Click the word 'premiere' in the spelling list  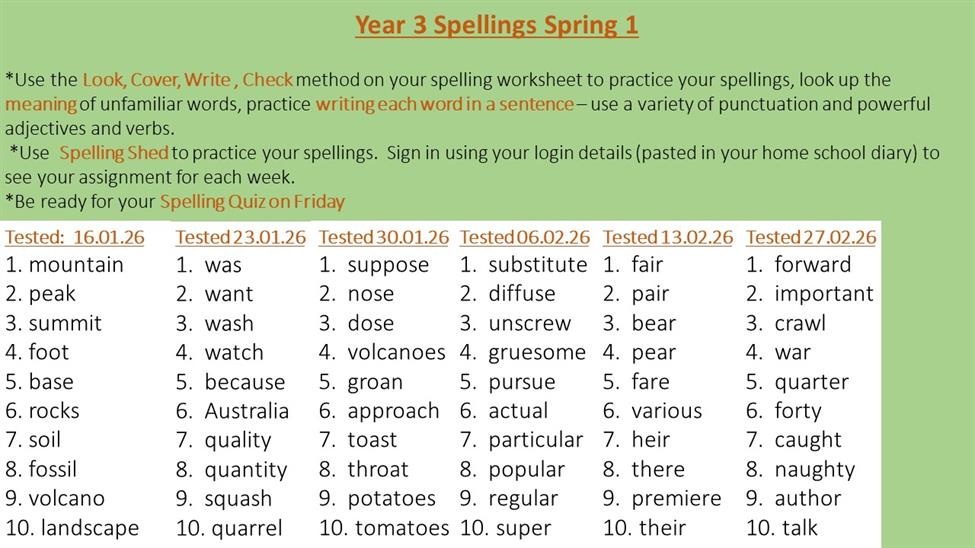coord(676,498)
